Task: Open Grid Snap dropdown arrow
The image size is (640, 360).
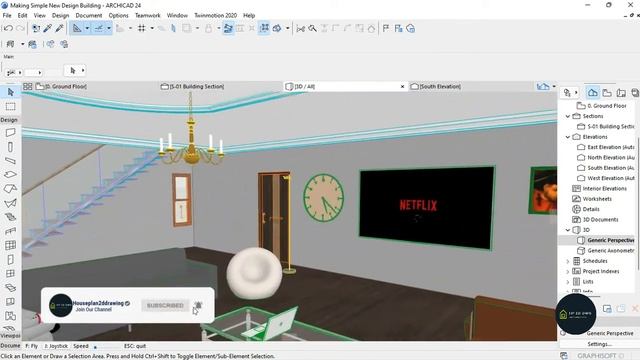Action: pyautogui.click(x=152, y=28)
